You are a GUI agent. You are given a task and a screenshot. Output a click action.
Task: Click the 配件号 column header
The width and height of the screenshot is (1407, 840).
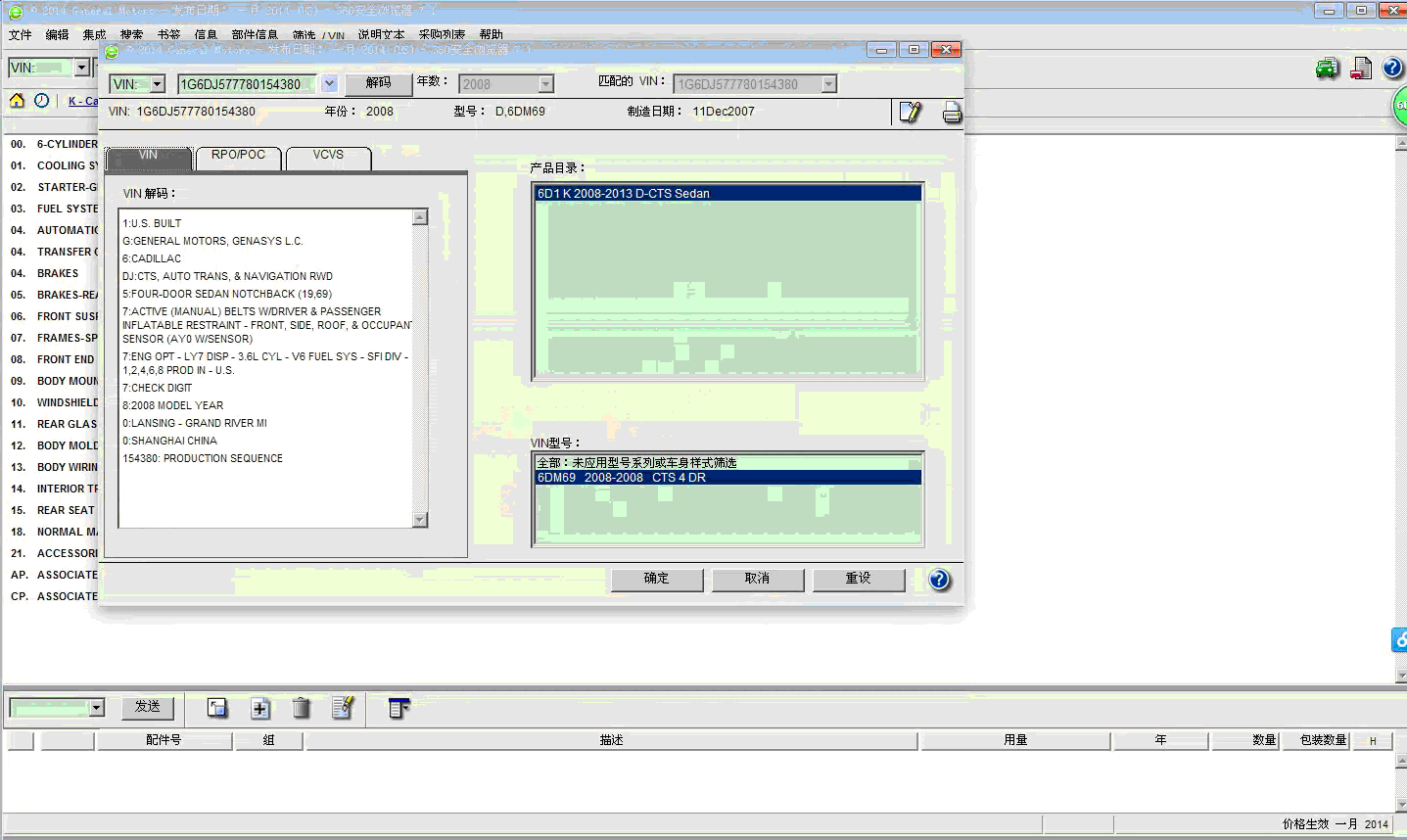coord(164,740)
